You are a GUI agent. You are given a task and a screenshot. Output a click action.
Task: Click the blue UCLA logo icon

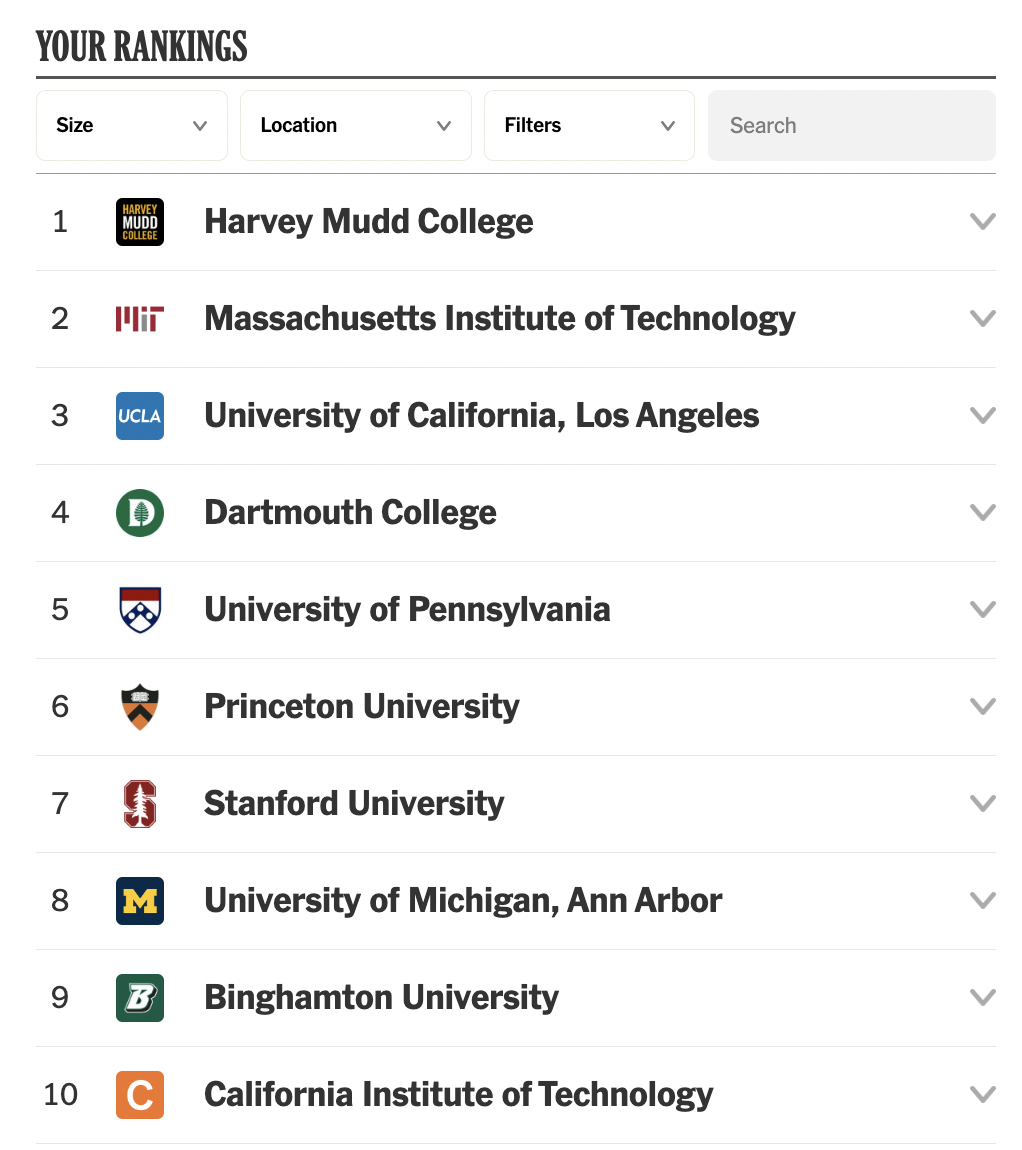click(x=140, y=416)
